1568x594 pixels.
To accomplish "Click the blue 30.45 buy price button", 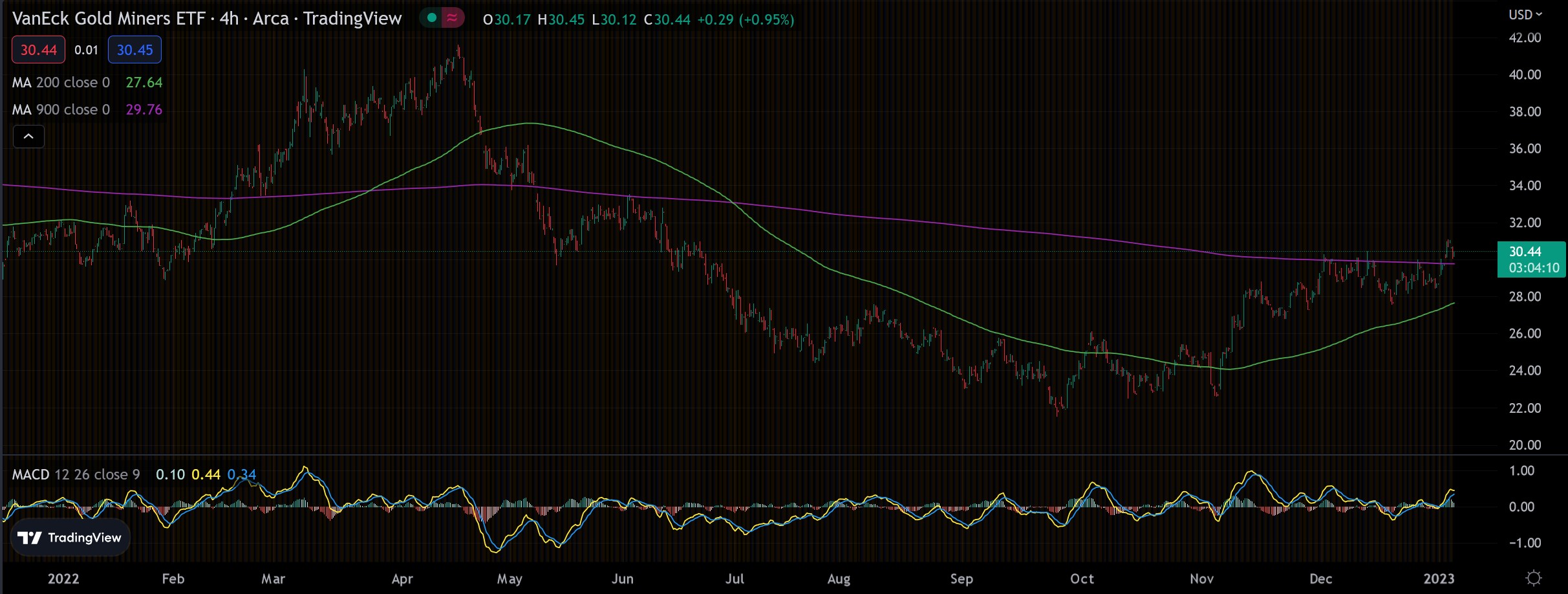I will pos(134,50).
